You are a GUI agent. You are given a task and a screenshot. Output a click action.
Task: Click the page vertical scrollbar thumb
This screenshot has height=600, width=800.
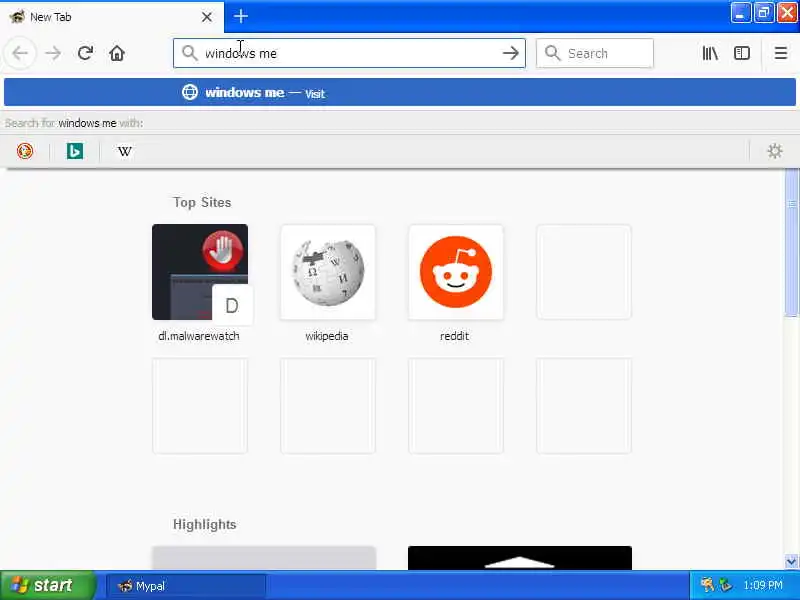792,243
